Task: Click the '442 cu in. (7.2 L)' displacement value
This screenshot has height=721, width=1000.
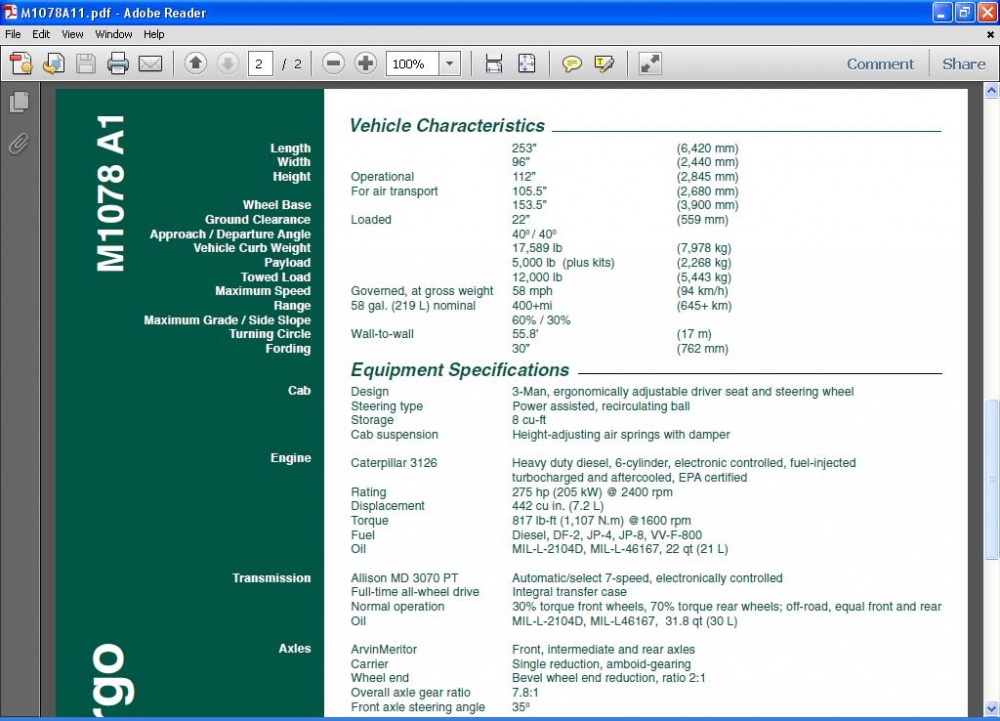Action: click(x=558, y=506)
